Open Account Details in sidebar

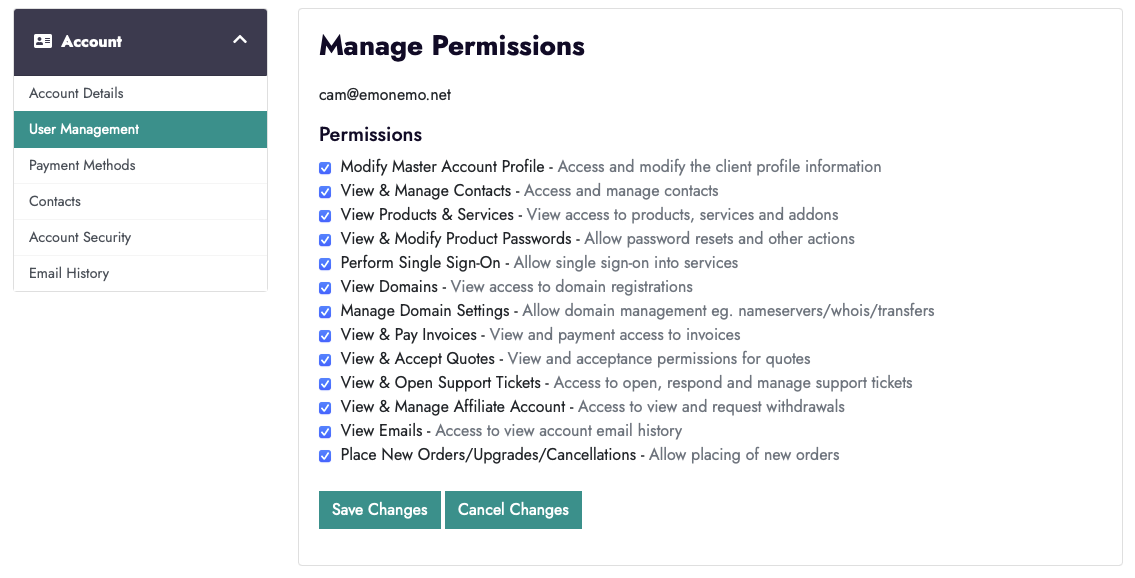click(x=76, y=93)
